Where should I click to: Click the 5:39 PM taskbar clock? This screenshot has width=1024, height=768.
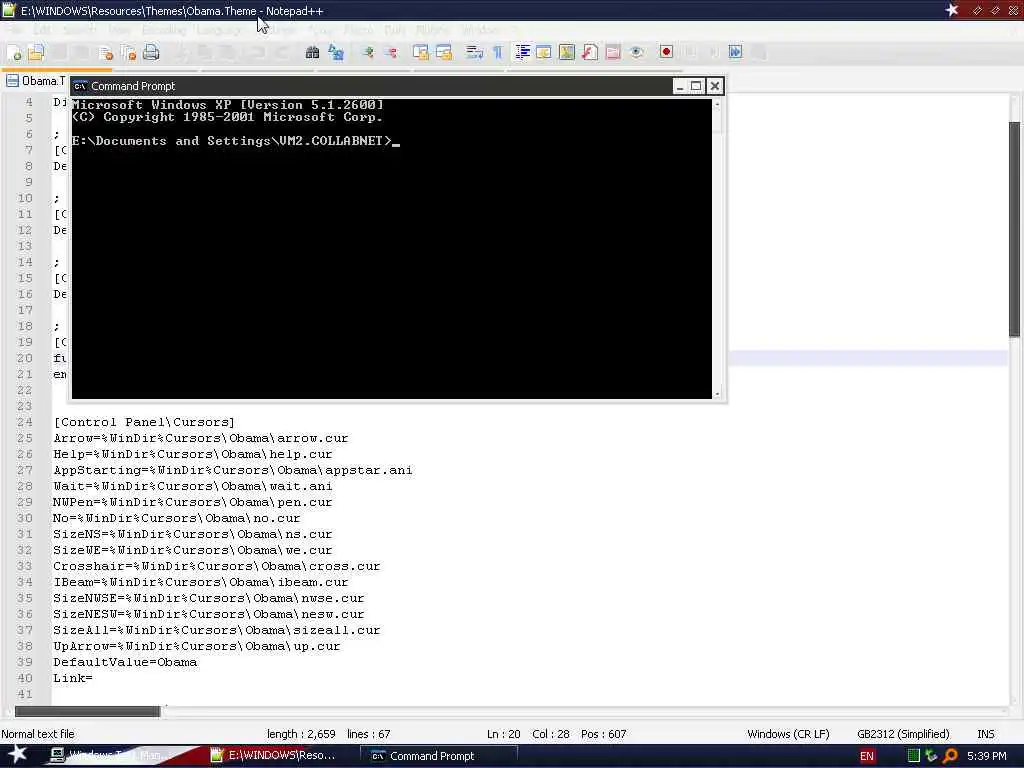(x=987, y=756)
